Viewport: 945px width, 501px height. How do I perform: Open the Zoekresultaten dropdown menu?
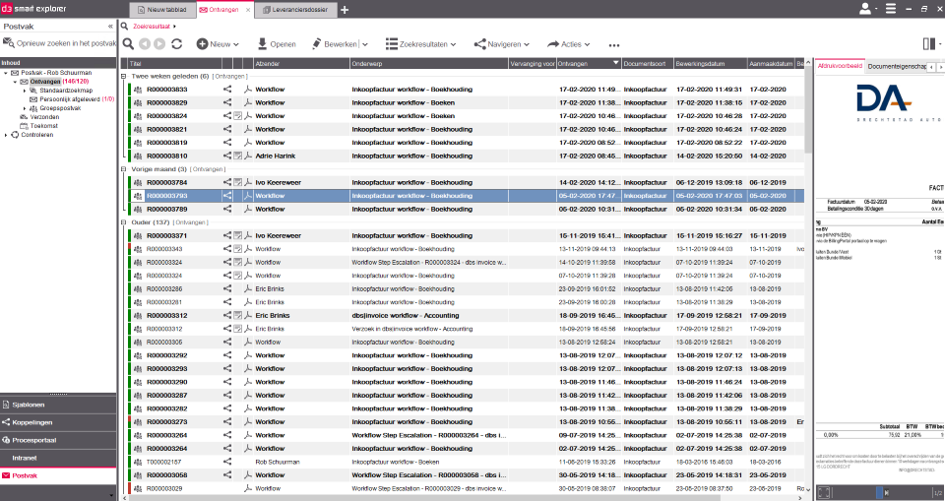(x=421, y=44)
